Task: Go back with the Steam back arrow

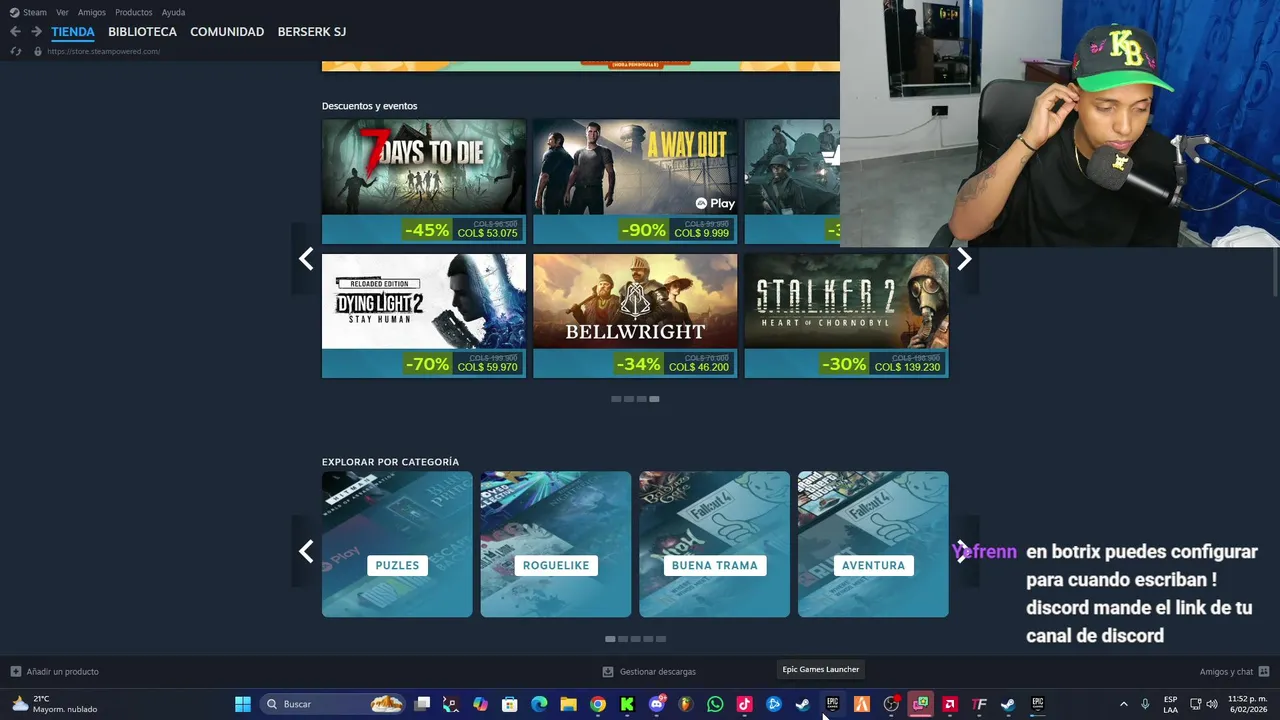Action: 15,32
